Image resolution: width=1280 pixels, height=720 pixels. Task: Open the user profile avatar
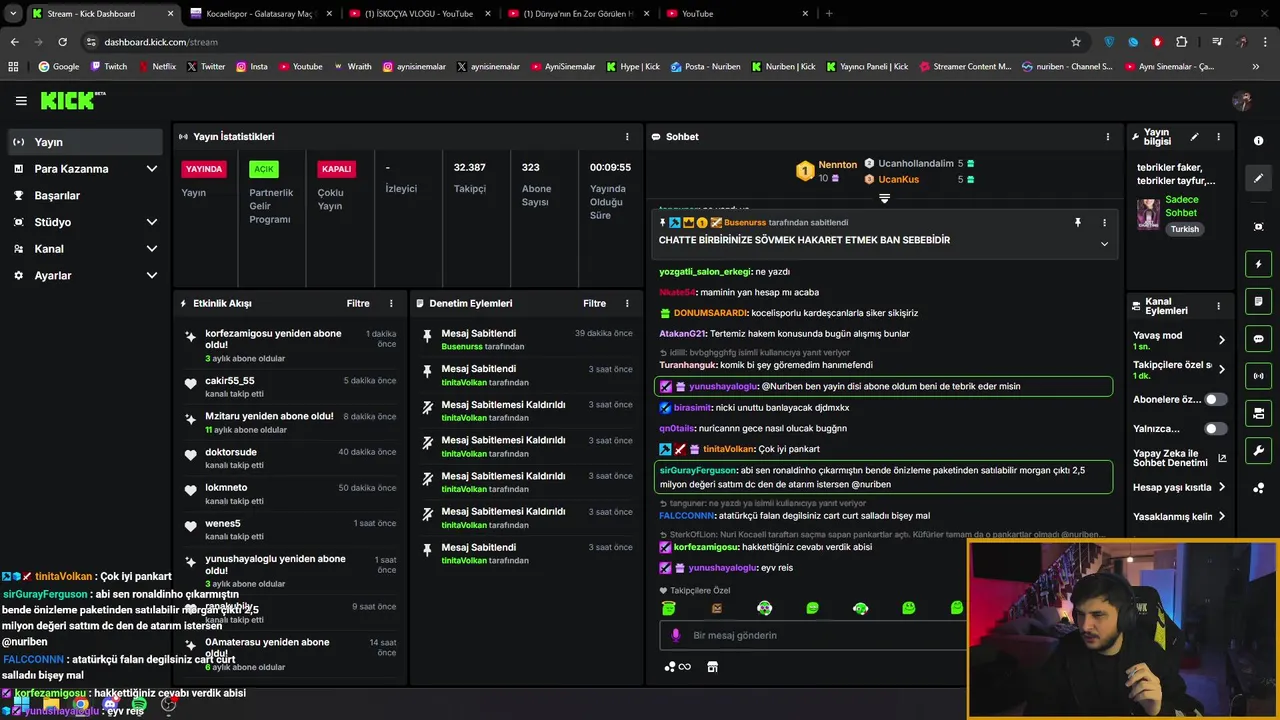point(1242,101)
